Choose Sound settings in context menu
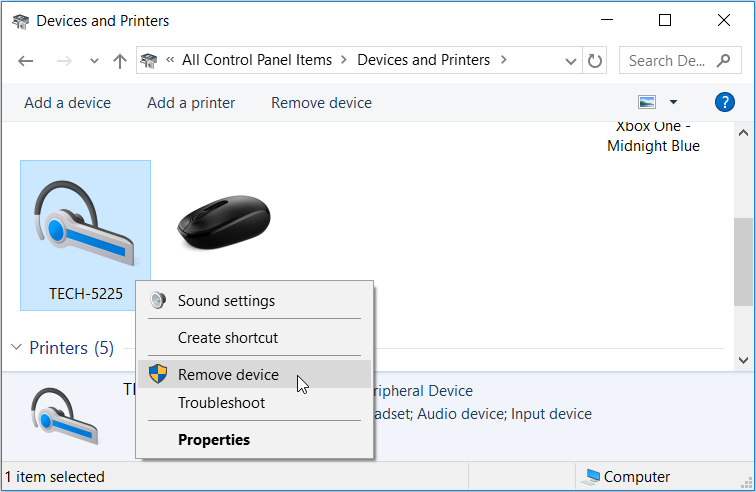Screen dimensions: 756x492 pos(226,300)
